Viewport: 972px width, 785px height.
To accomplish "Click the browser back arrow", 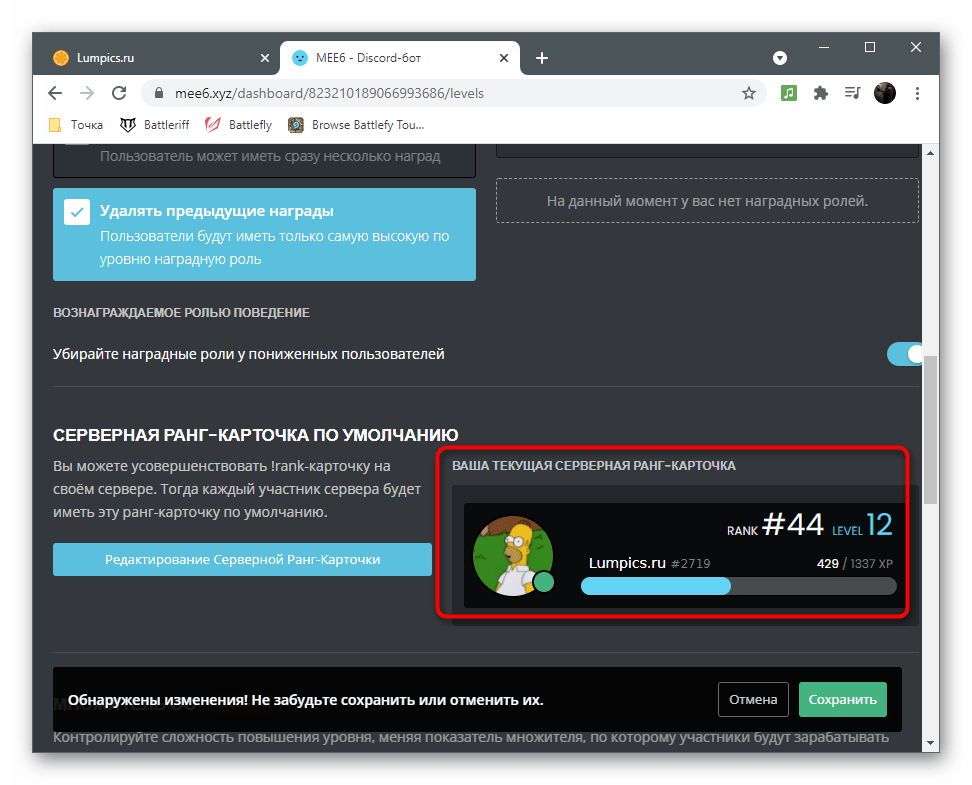I will coord(56,93).
